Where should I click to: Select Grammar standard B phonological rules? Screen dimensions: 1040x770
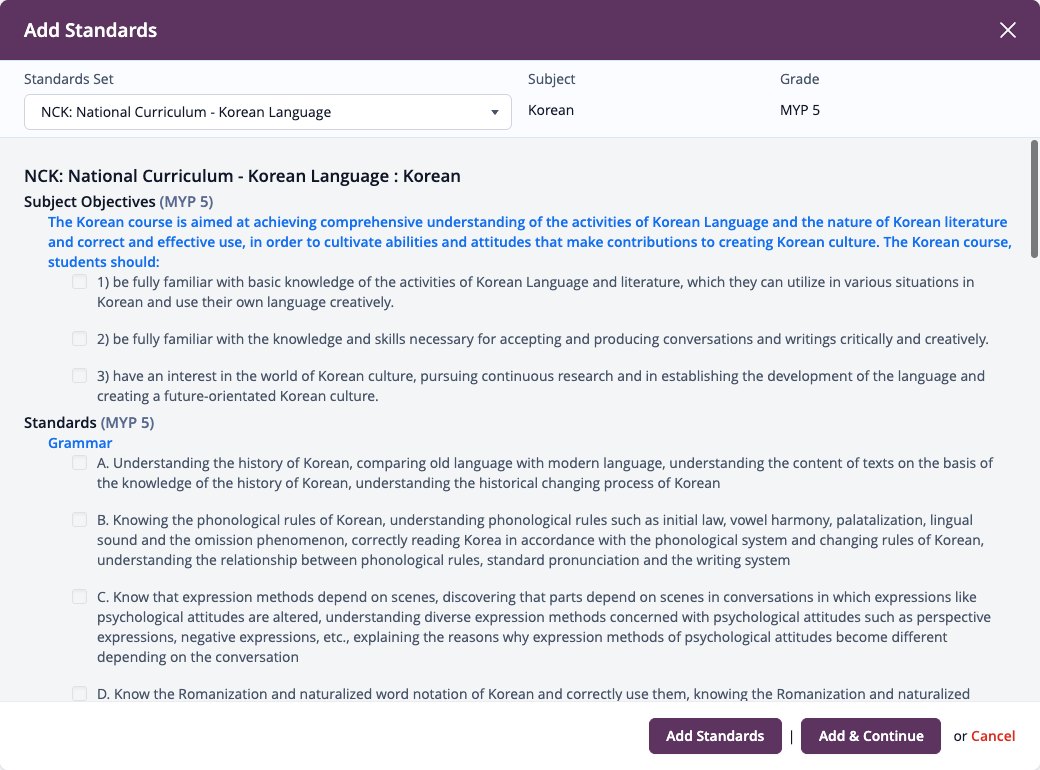click(80, 520)
